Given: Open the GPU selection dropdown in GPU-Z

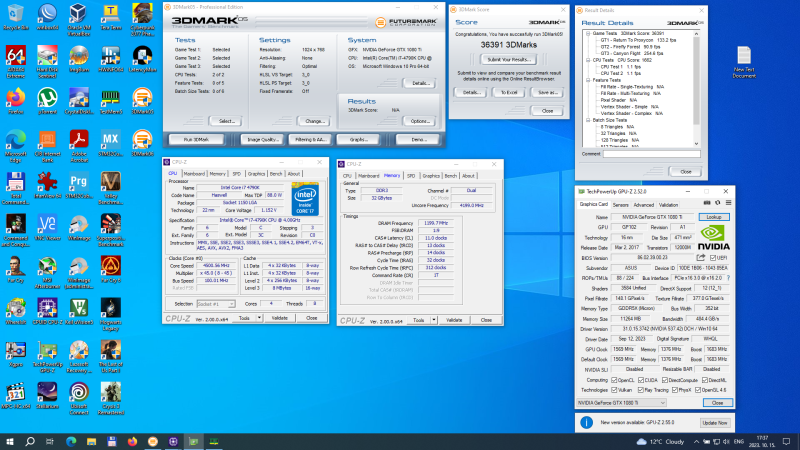Looking at the screenshot, I should 621,403.
